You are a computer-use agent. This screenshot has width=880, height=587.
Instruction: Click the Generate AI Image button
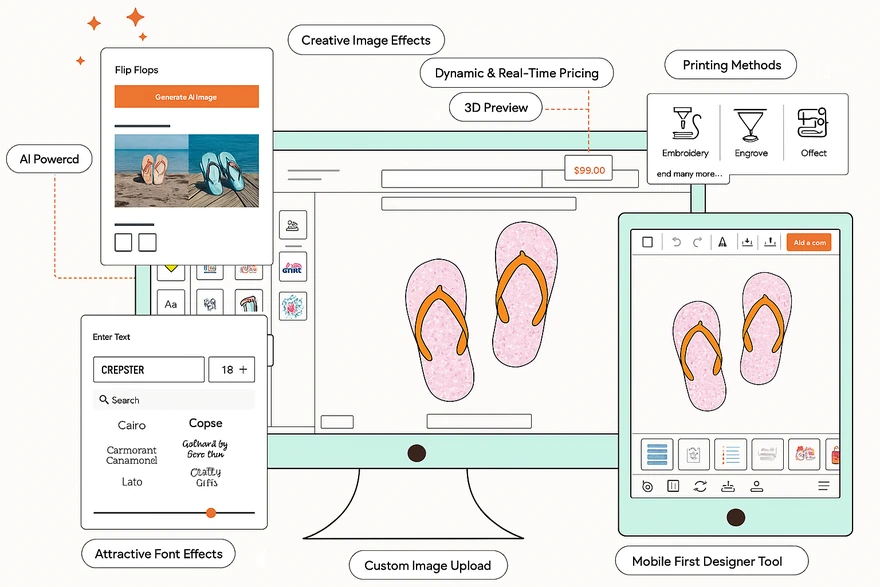(187, 95)
